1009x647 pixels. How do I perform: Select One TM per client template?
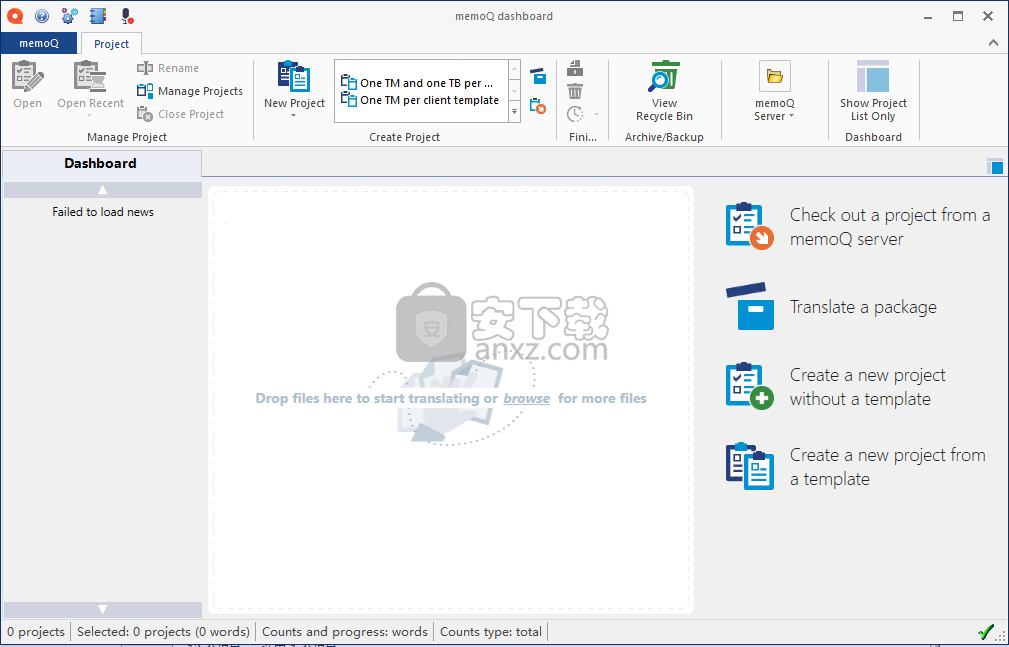click(x=420, y=100)
